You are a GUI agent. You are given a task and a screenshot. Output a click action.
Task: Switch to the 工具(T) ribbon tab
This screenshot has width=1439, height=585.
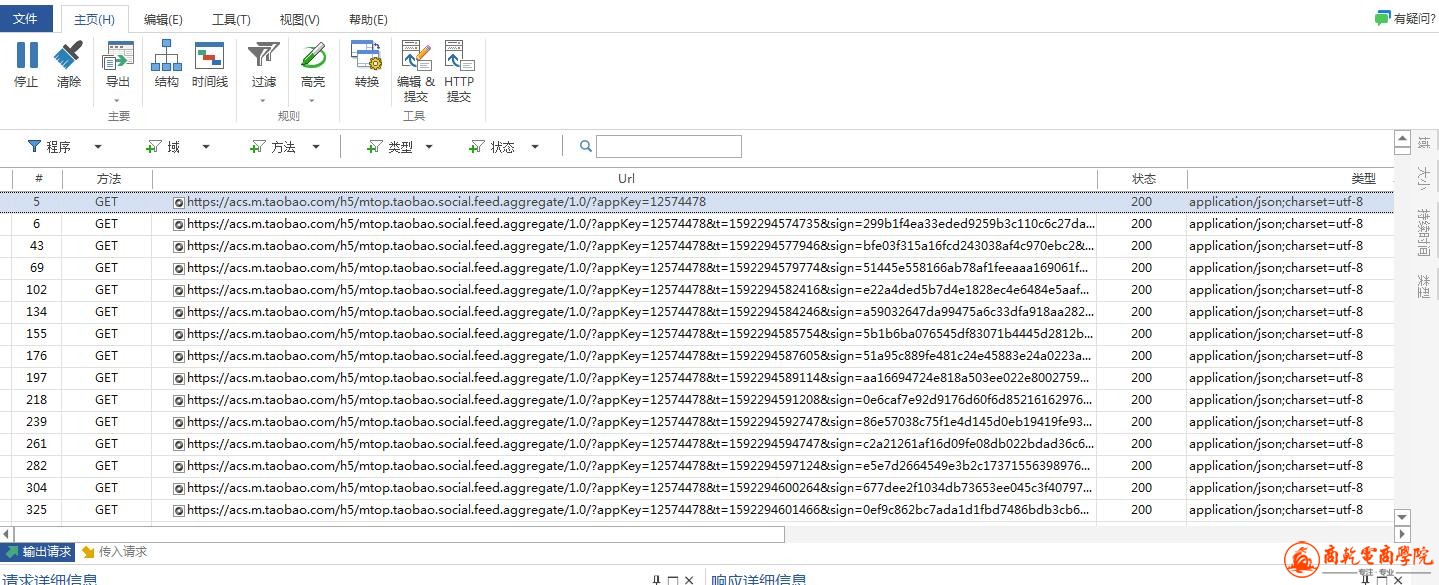tap(231, 19)
